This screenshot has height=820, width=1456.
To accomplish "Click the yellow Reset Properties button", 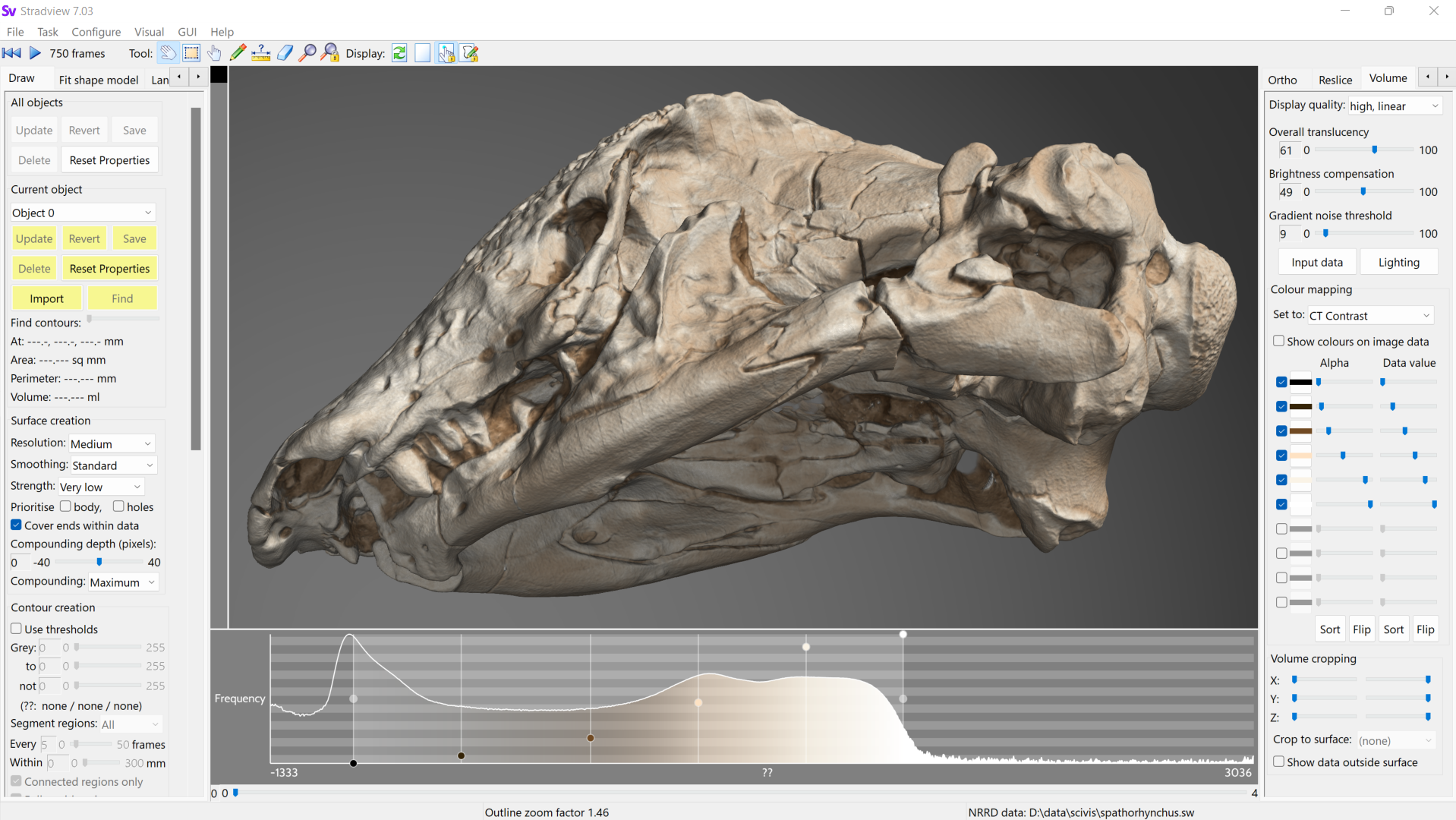I will point(109,269).
